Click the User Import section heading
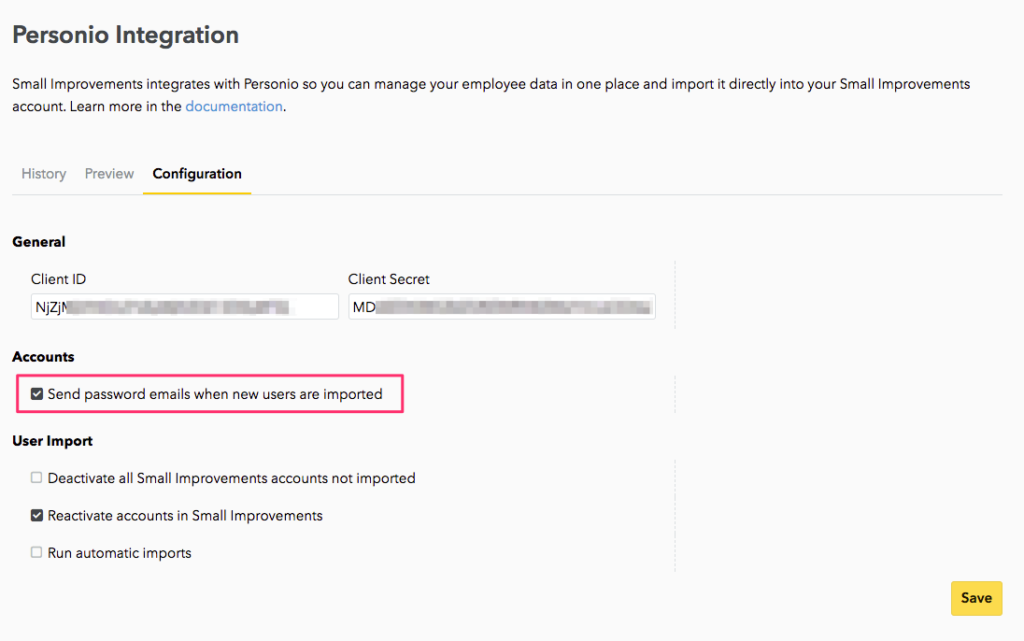 52,441
